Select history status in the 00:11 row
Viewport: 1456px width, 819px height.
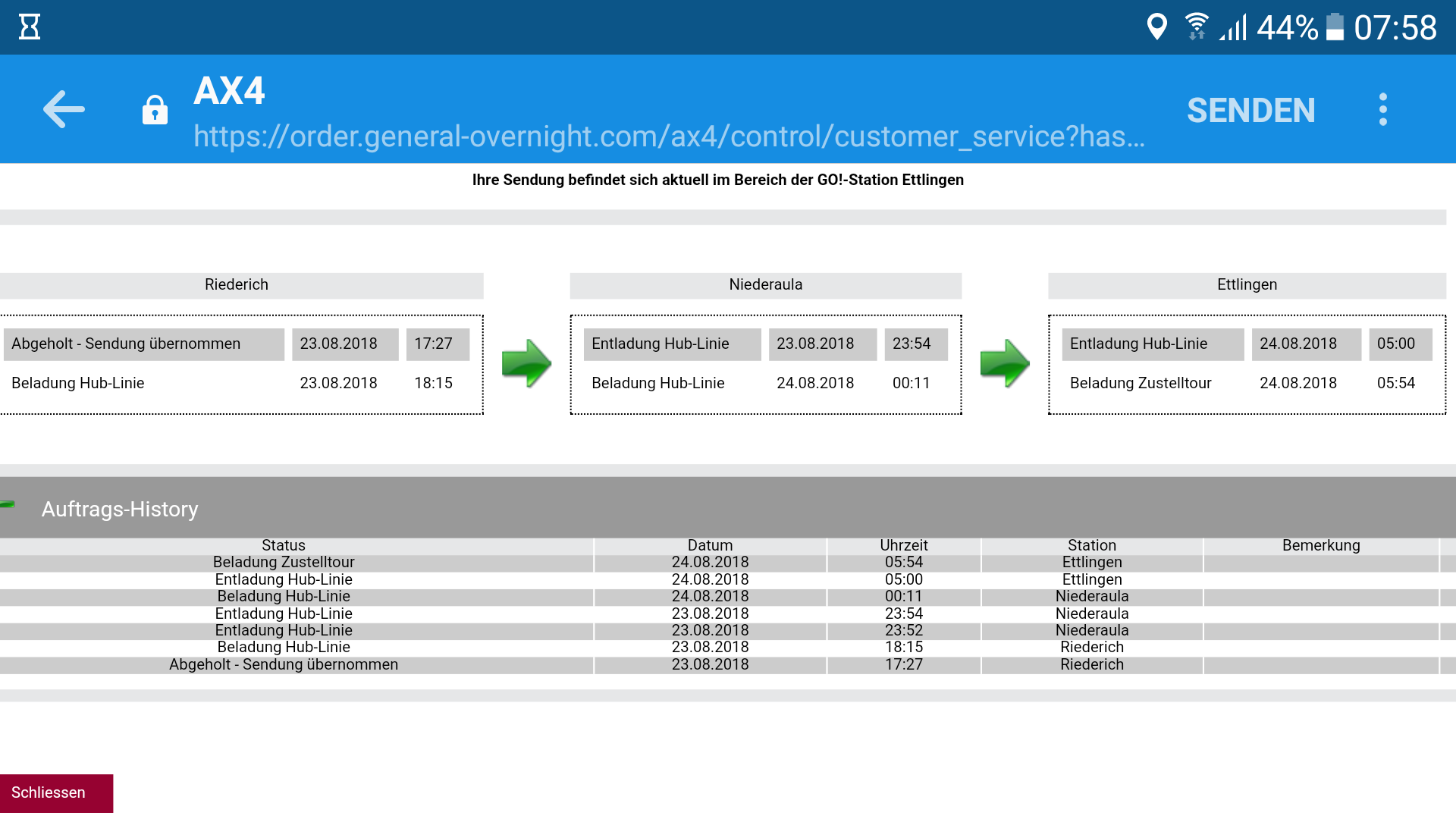coord(284,597)
